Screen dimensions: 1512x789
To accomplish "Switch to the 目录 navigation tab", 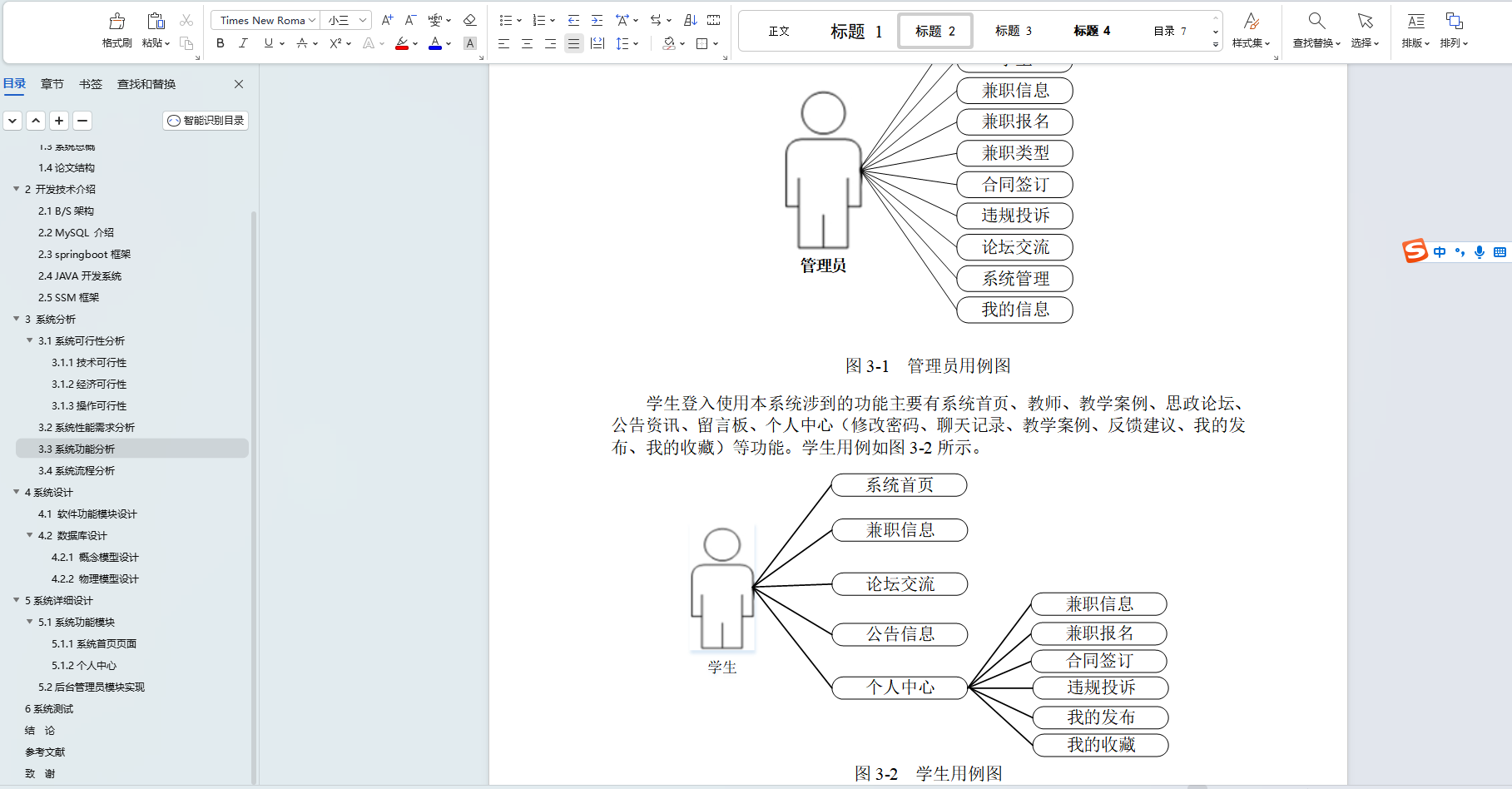I will [15, 84].
